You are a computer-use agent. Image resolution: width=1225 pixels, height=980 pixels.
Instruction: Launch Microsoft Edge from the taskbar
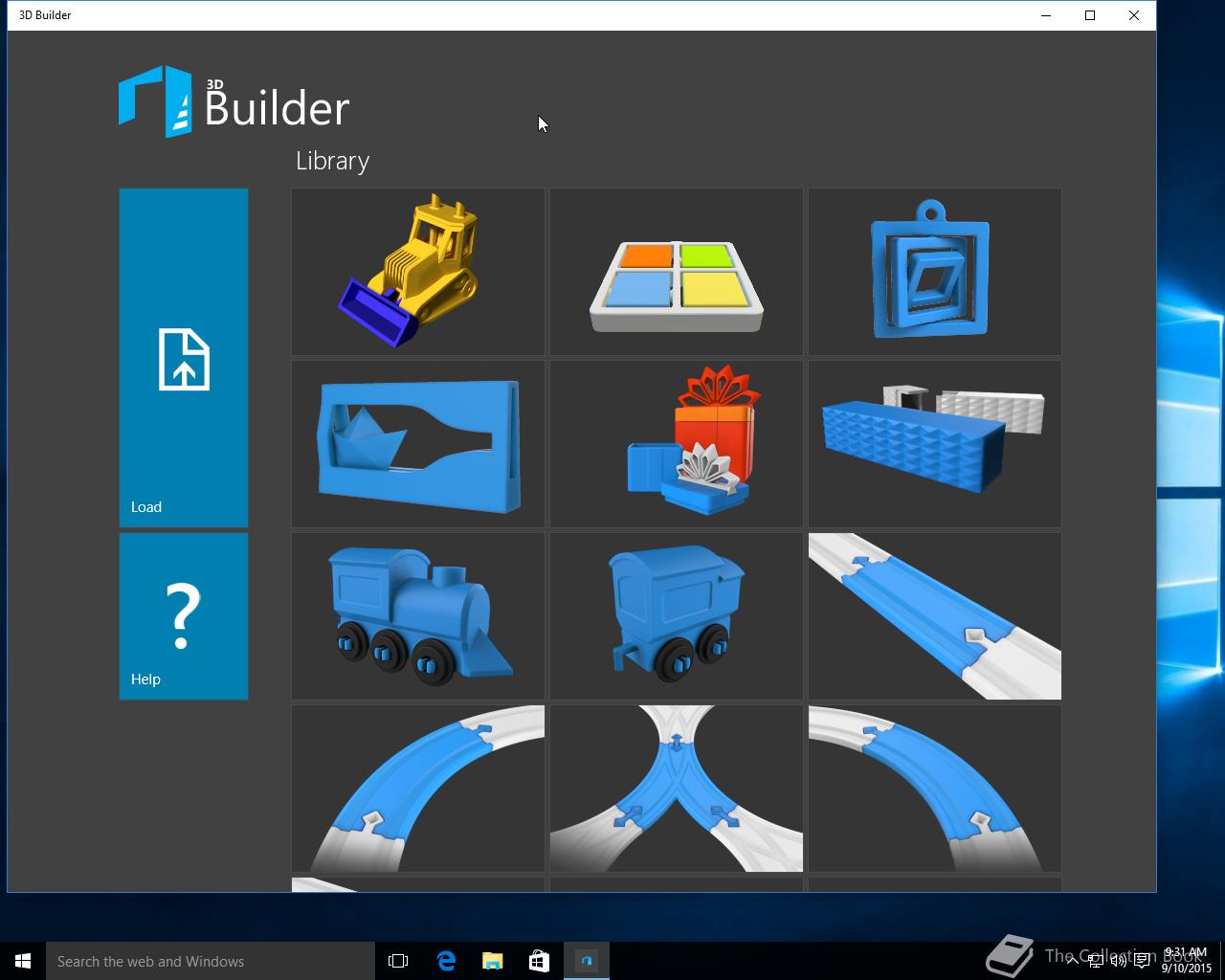tap(446, 961)
